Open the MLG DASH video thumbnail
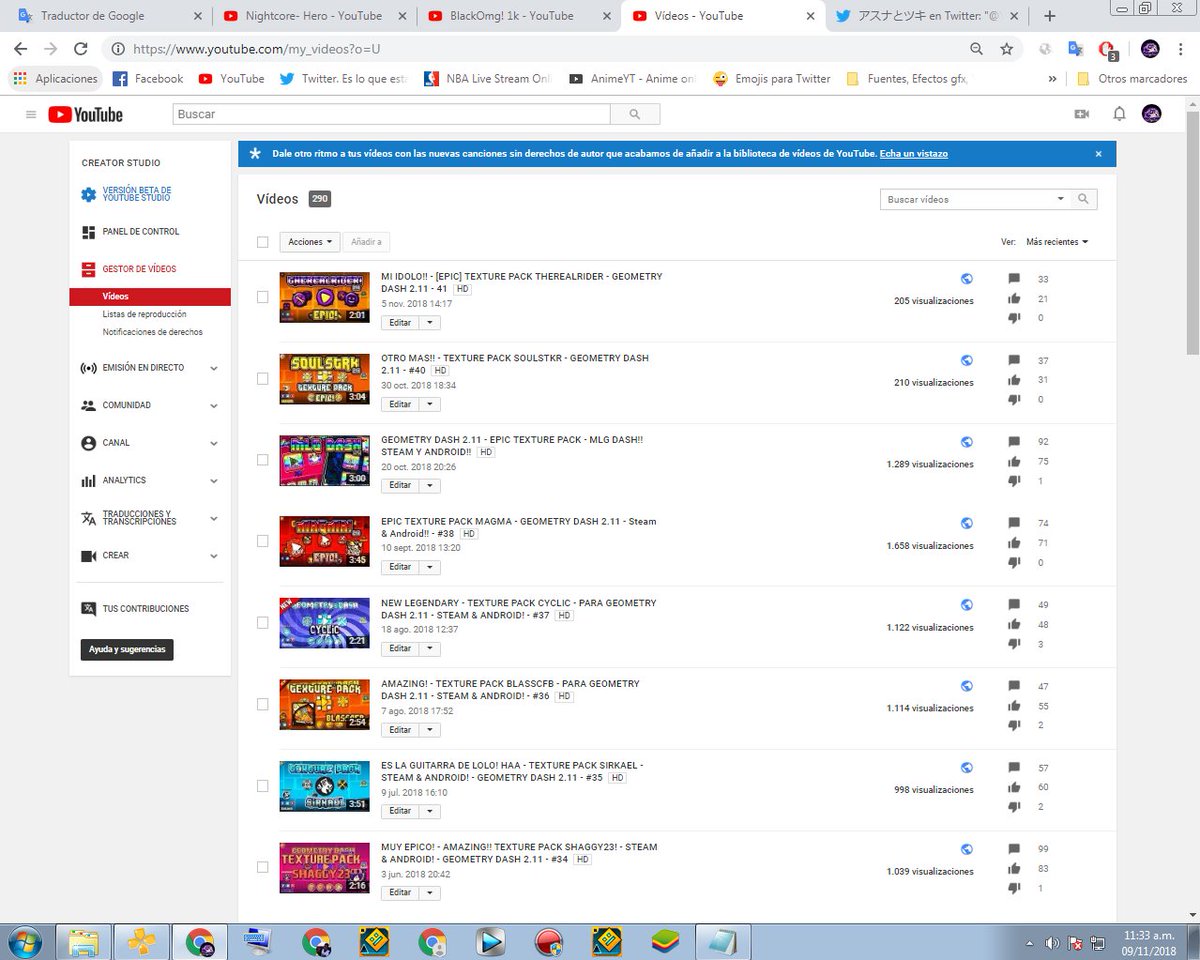The width and height of the screenshot is (1200, 960). (325, 460)
